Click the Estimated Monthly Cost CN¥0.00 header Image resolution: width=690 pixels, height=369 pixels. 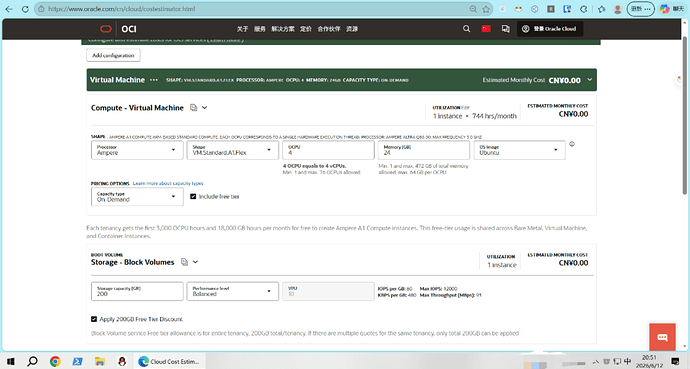click(x=532, y=80)
